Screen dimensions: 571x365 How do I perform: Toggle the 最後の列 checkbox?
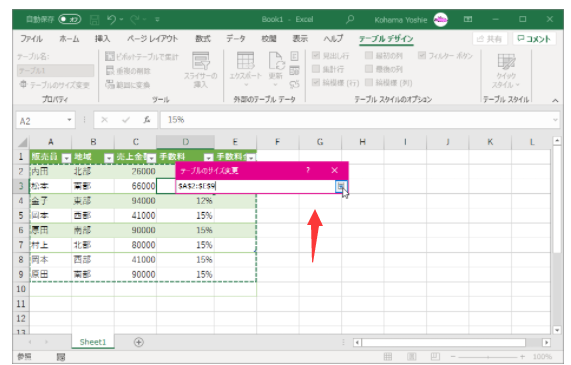[x=369, y=69]
